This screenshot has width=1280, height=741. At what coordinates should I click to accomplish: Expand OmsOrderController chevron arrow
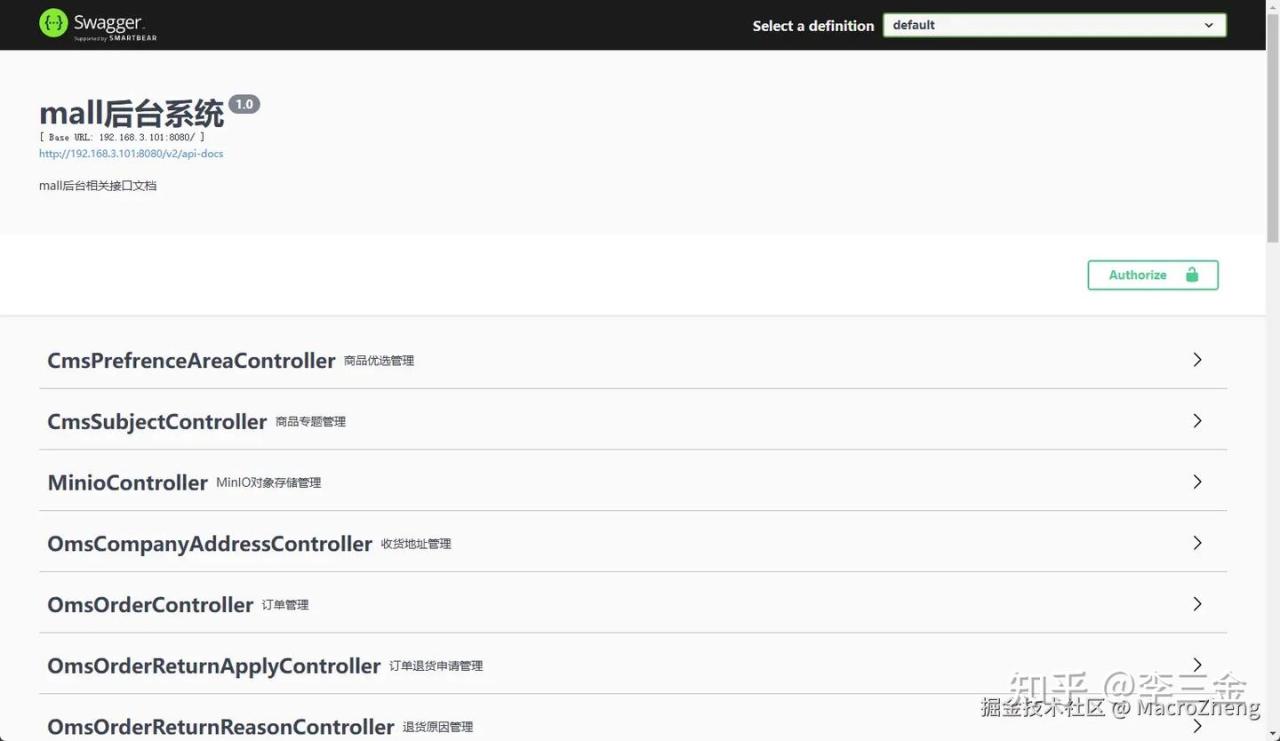pos(1197,604)
